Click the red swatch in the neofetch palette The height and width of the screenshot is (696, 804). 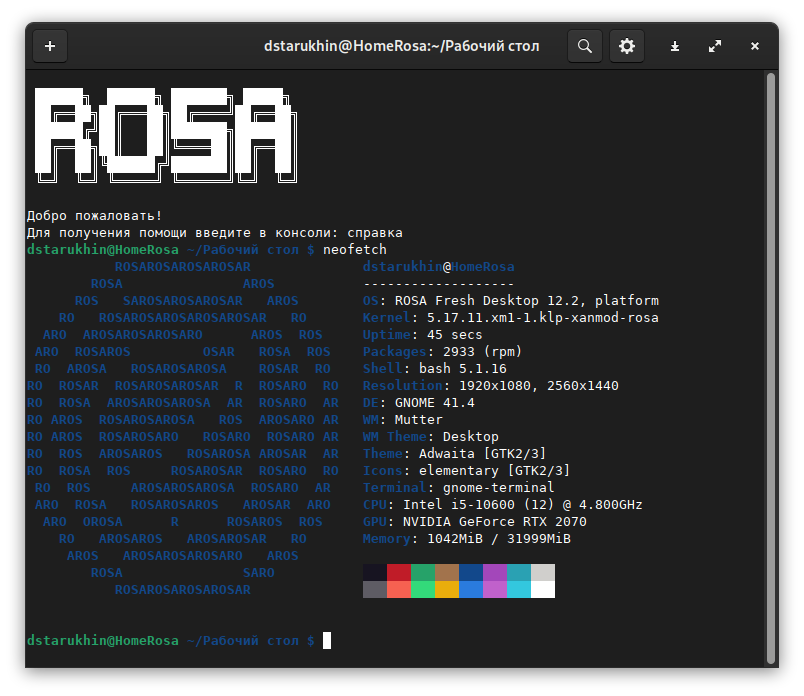point(399,572)
